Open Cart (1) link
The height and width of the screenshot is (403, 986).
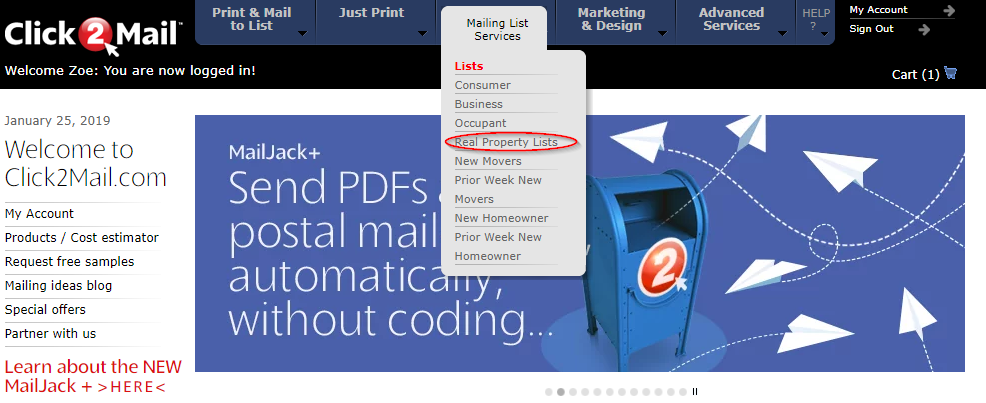click(x=916, y=74)
